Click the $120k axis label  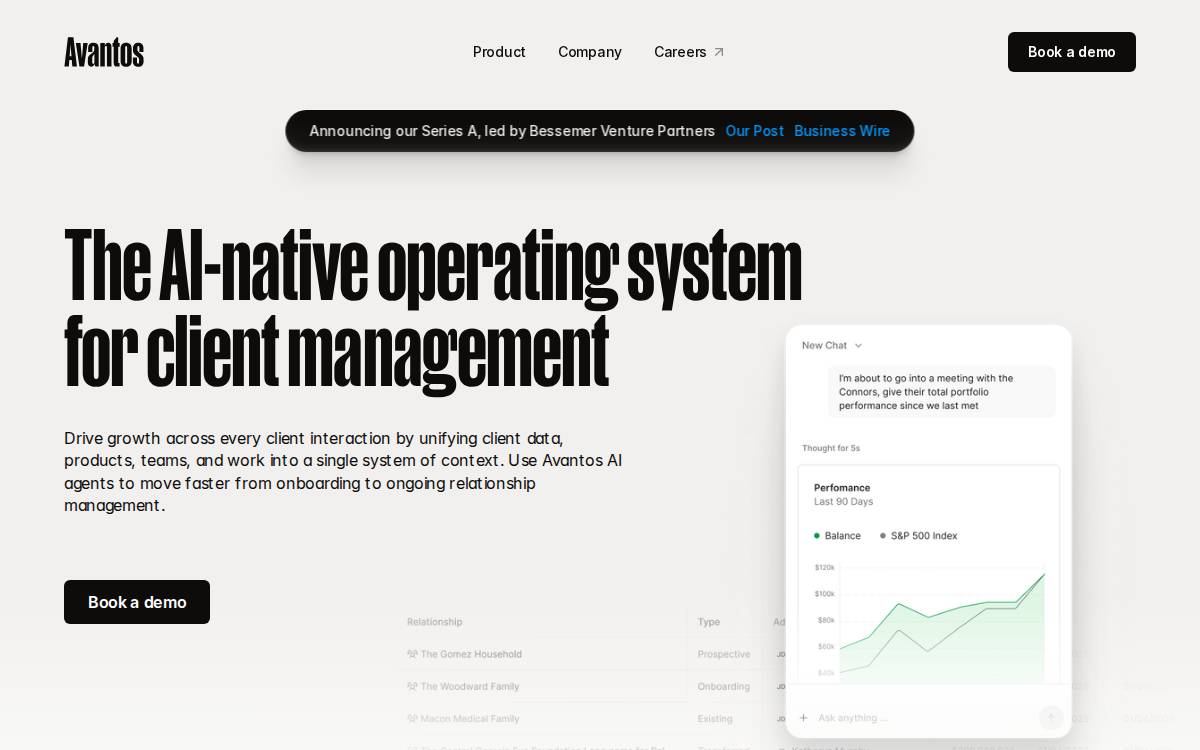tap(824, 567)
